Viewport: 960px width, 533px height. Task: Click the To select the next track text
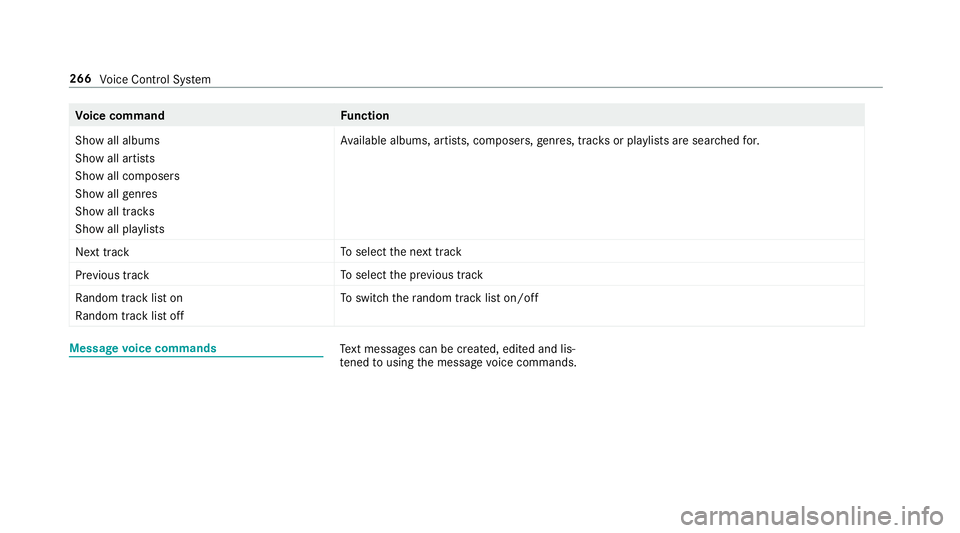(401, 252)
